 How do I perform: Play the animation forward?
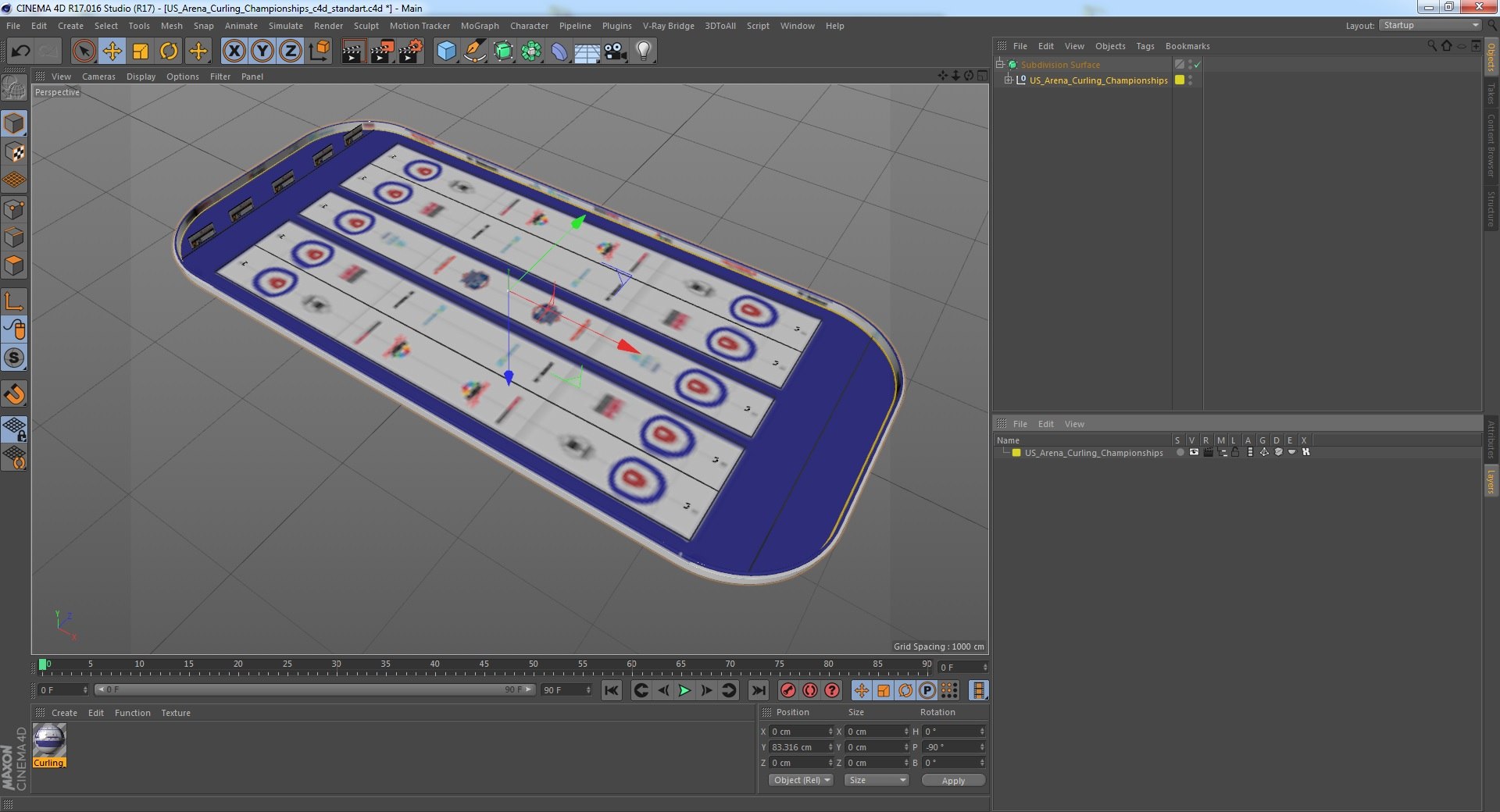(x=684, y=690)
